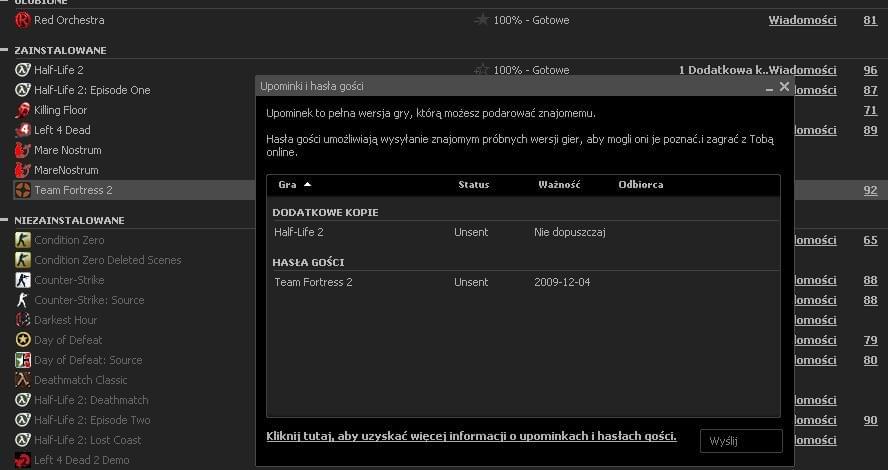This screenshot has width=888, height=470.
Task: Click the 'Nie dopuszczaj' validity cell
Action: 570,232
